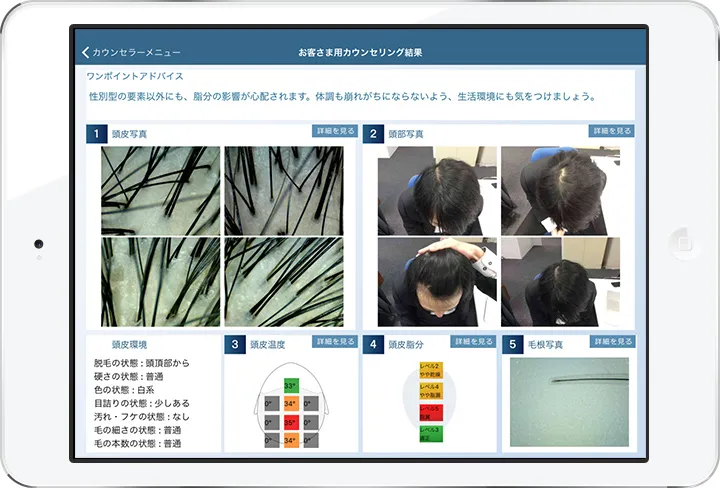Click the green レベル3 sebum level block
The height and width of the screenshot is (488, 720).
tap(430, 434)
